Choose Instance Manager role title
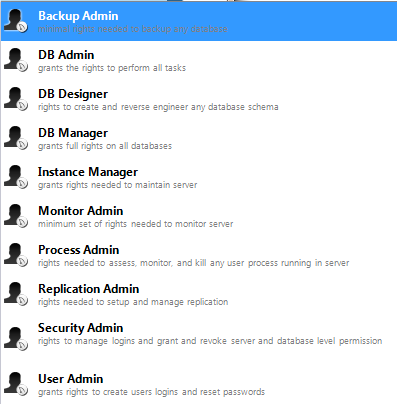Image resolution: width=397 pixels, height=404 pixels. 88,172
